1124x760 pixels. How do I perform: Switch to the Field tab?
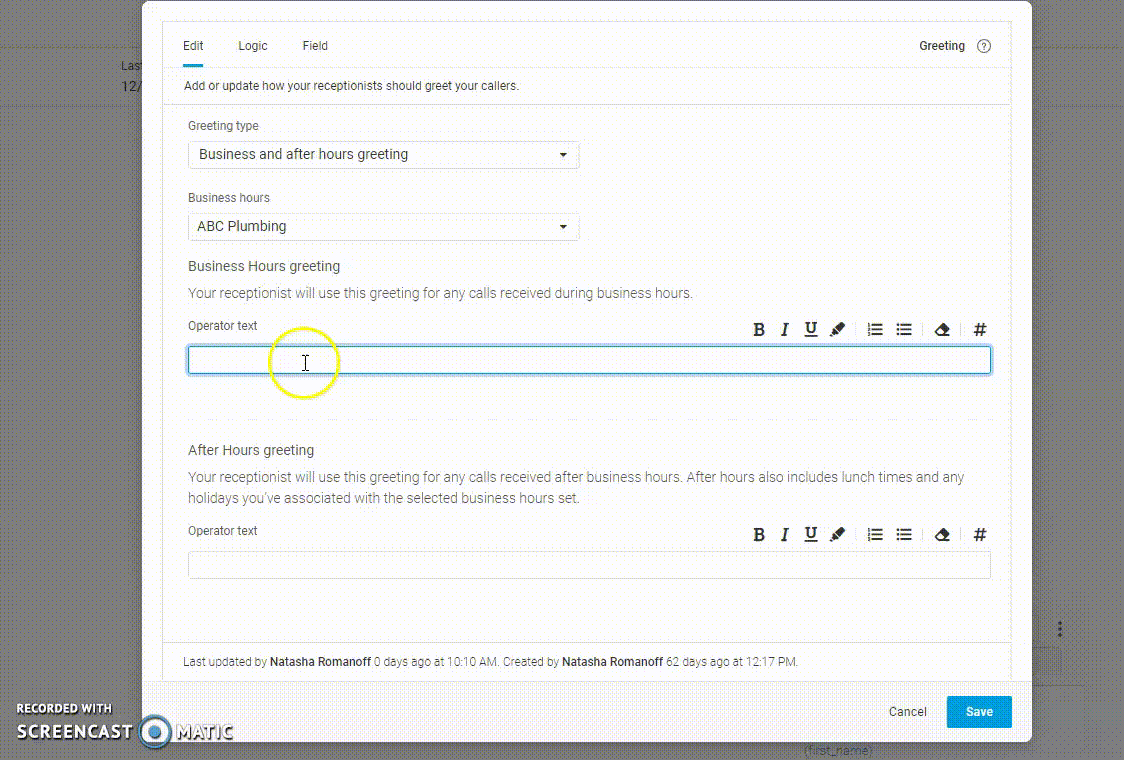[x=315, y=46]
